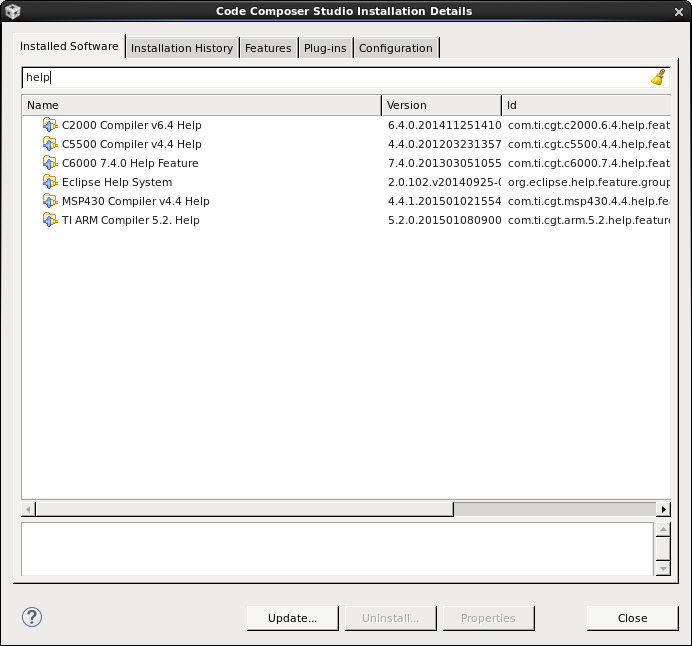Click the Update... button
692x646 pixels.
click(293, 618)
